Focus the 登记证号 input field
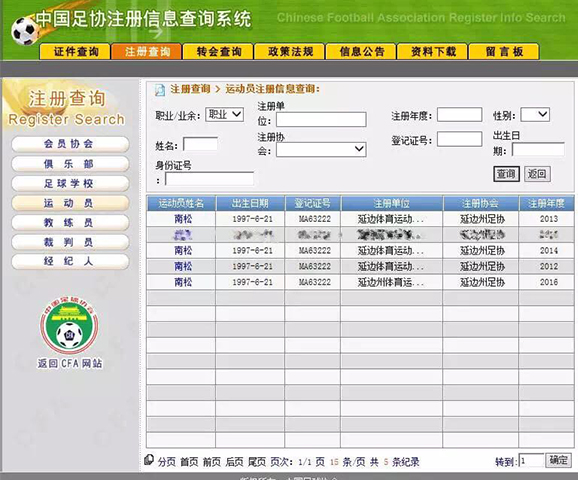 coord(460,139)
